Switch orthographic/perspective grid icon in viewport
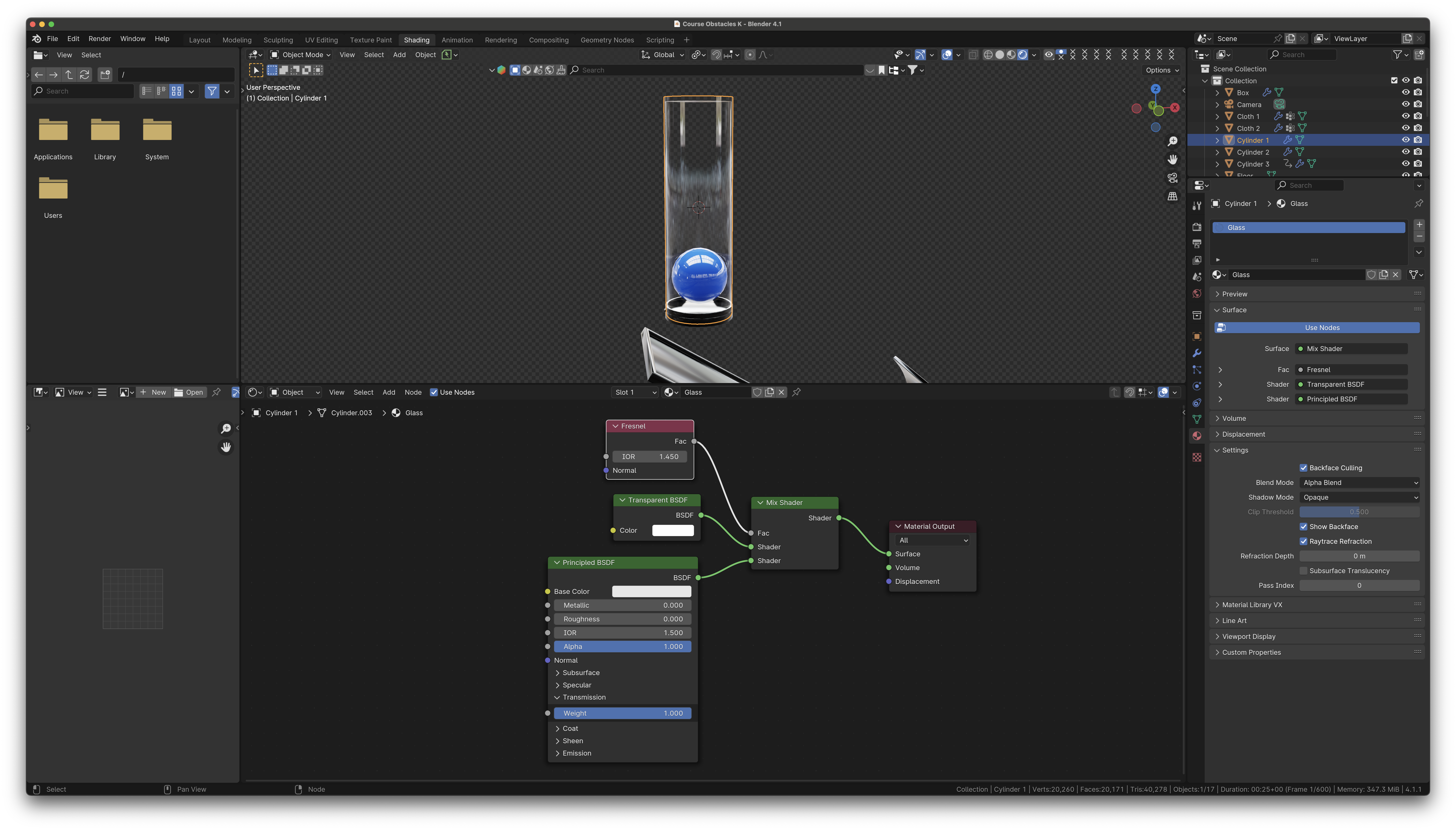Screen dimensions: 1456x830 [1172, 196]
